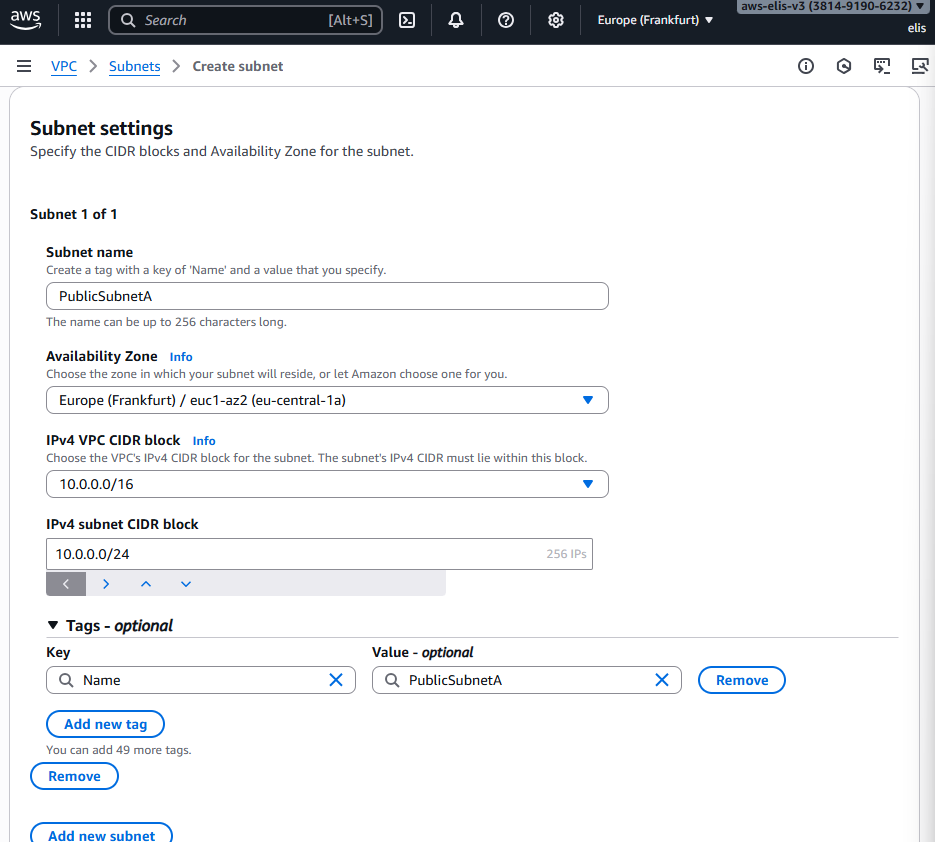
Task: Collapse the Tags optional section
Action: 54,625
